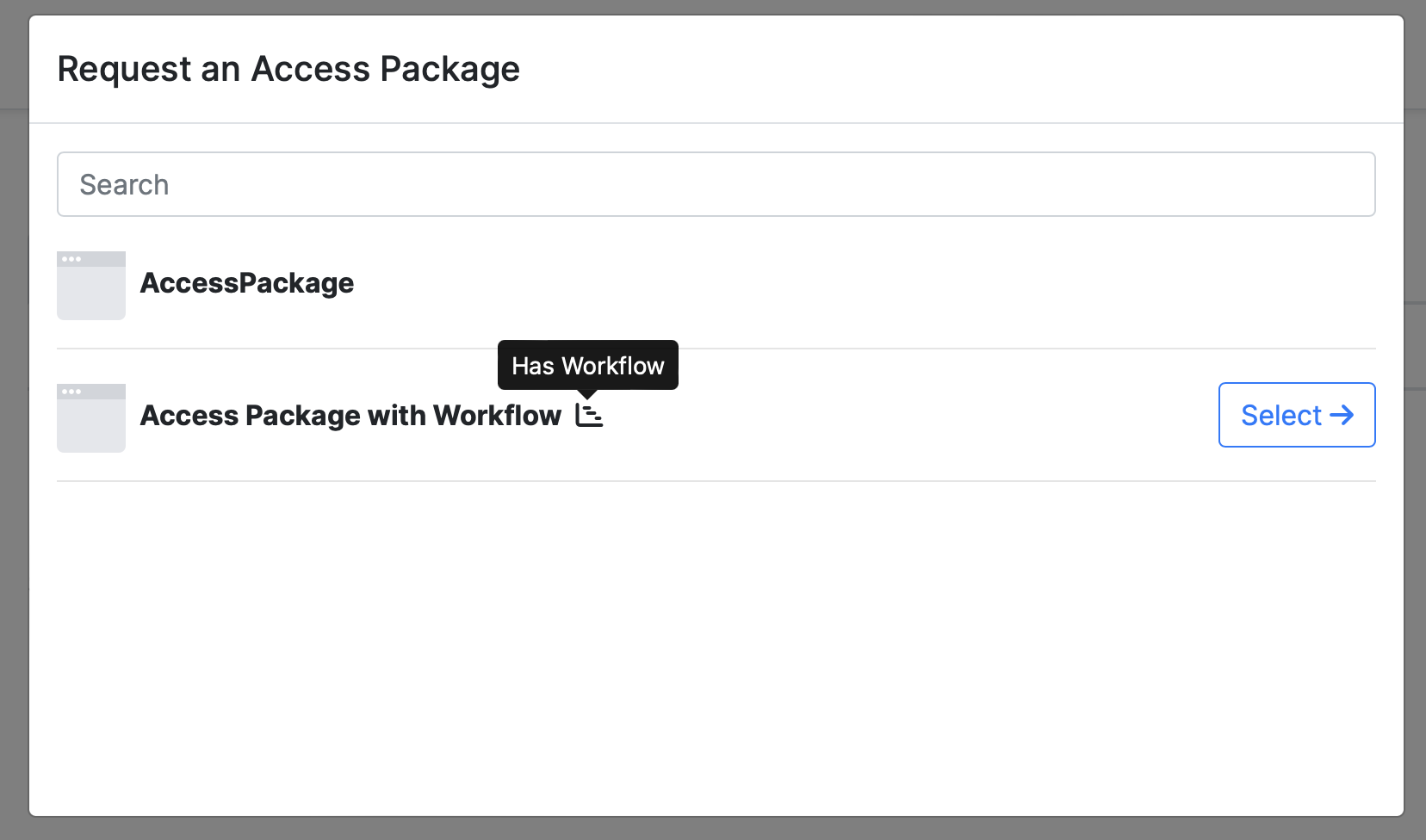The height and width of the screenshot is (840, 1426).
Task: Click the Request an Access Package heading
Action: [288, 69]
